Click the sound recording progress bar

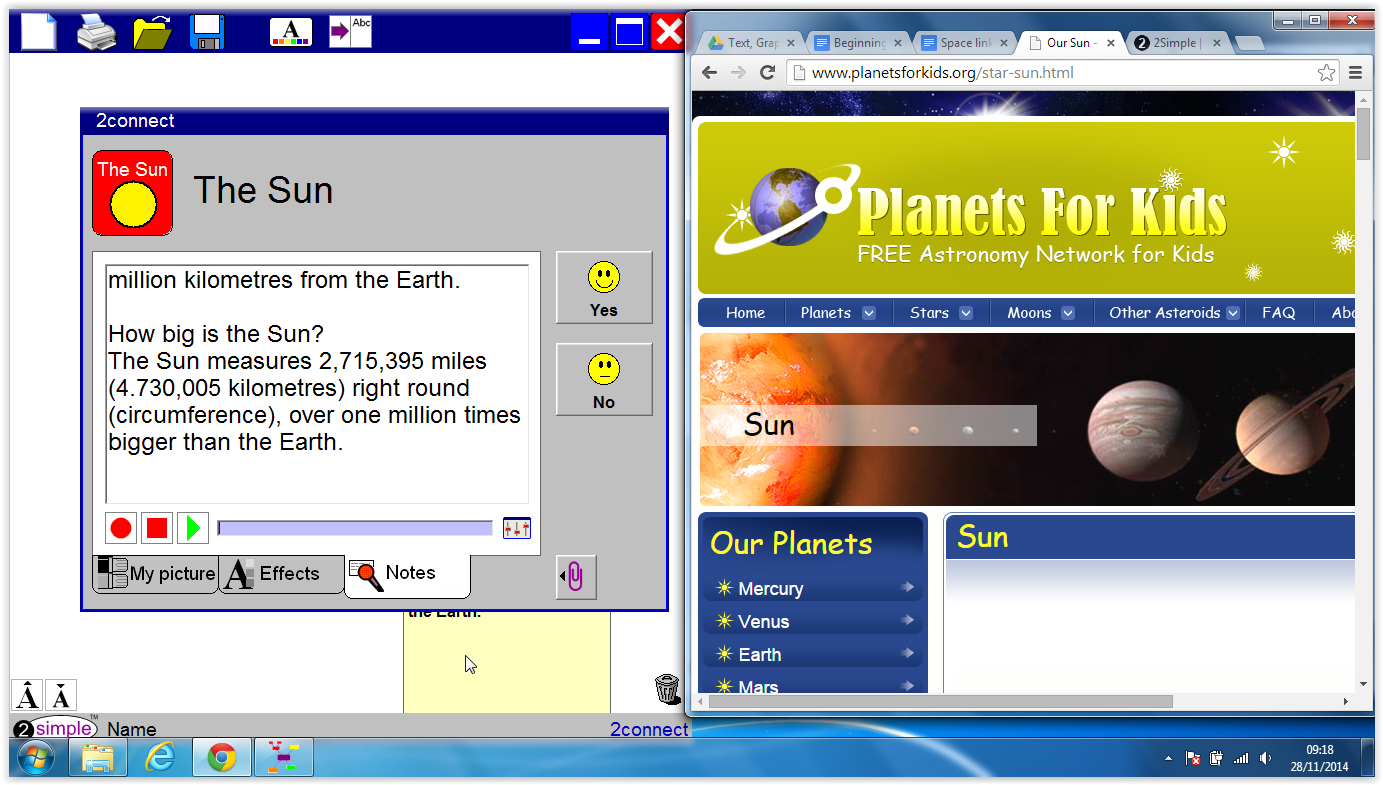[355, 528]
